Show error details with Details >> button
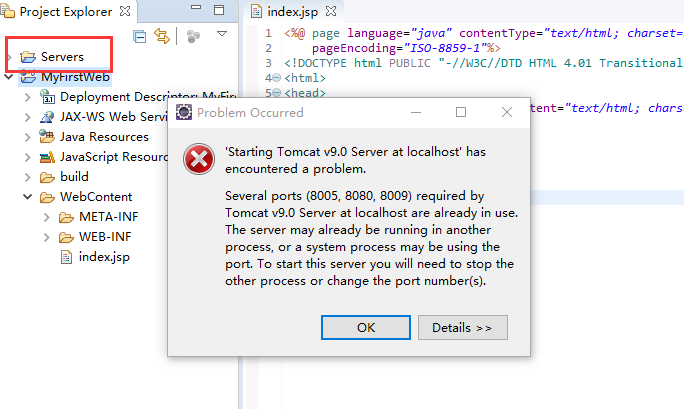This screenshot has height=409, width=684. click(x=462, y=327)
